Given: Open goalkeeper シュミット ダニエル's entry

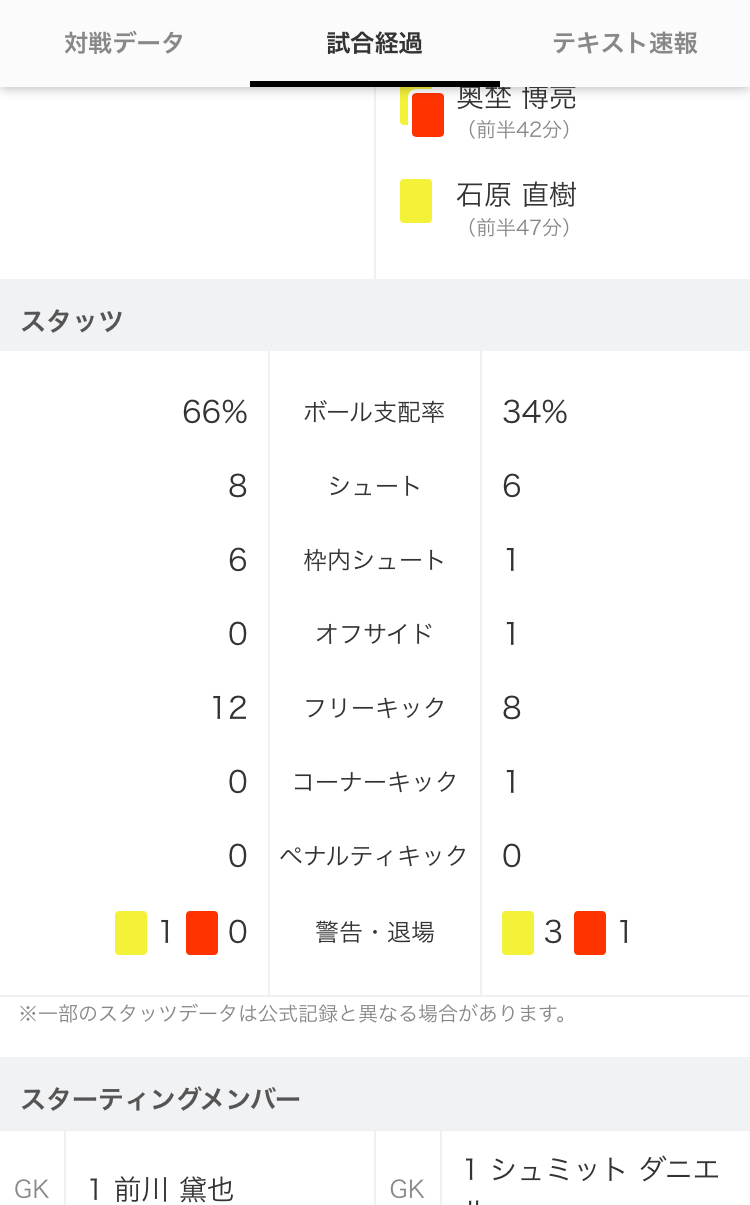Looking at the screenshot, I should (x=592, y=1170).
